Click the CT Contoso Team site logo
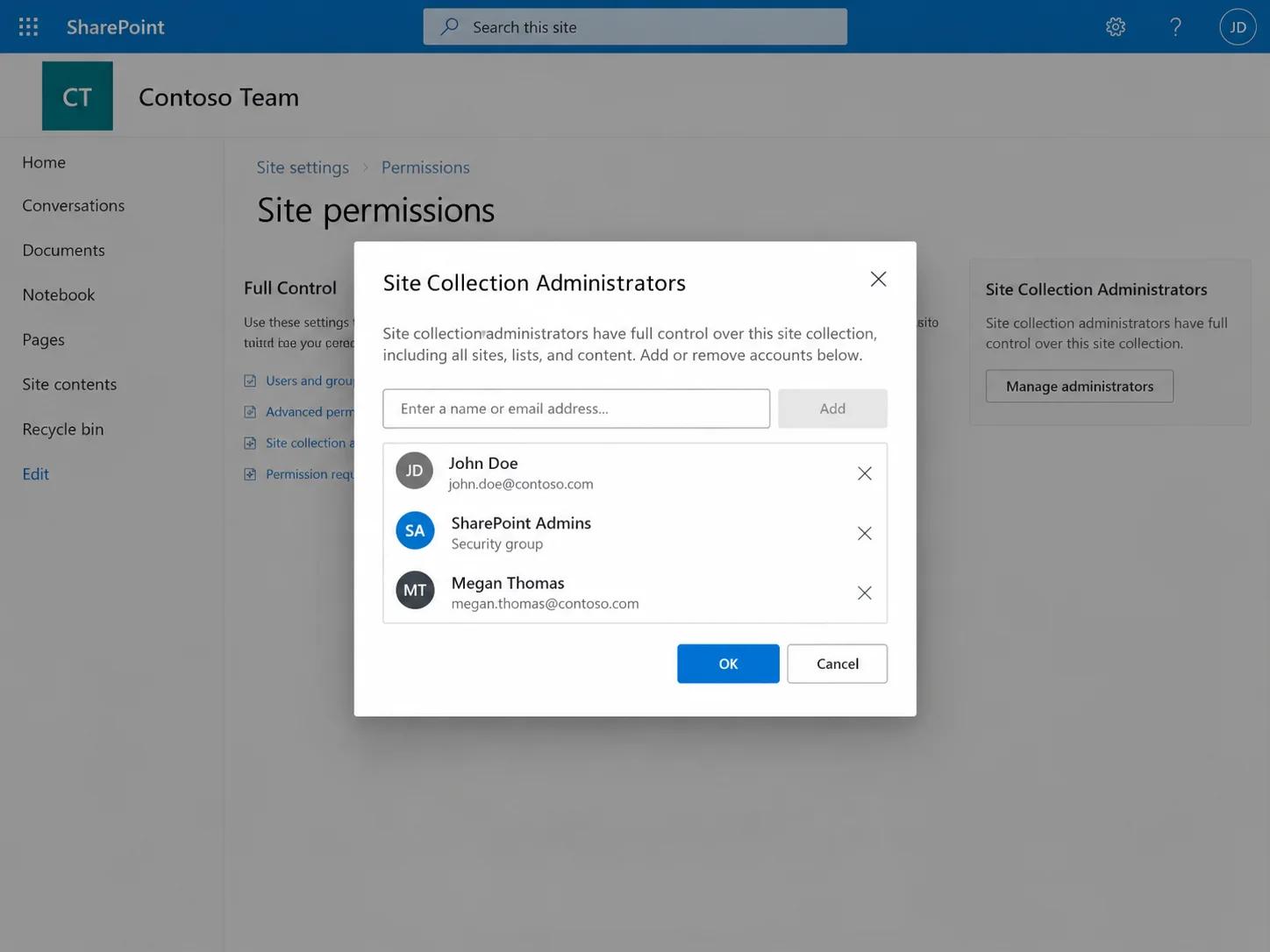This screenshot has height=952, width=1270. [77, 96]
